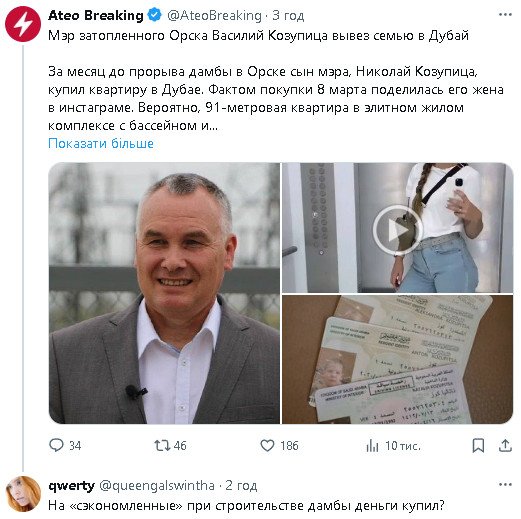Bookmark the Ateo Breaking tweet

[x=478, y=445]
